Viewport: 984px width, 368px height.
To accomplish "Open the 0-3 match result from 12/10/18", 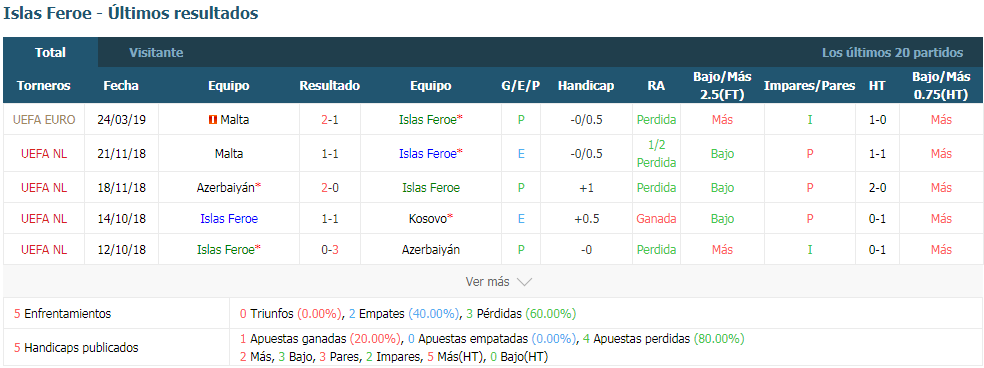I will click(329, 249).
